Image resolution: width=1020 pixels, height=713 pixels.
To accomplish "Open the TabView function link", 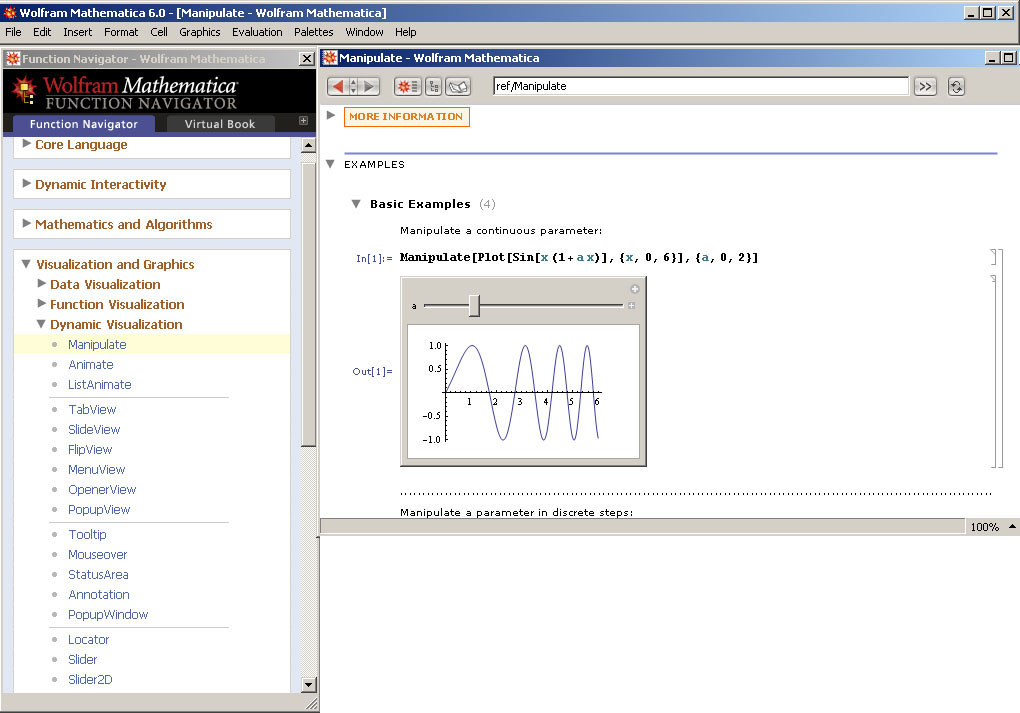I will coord(92,409).
